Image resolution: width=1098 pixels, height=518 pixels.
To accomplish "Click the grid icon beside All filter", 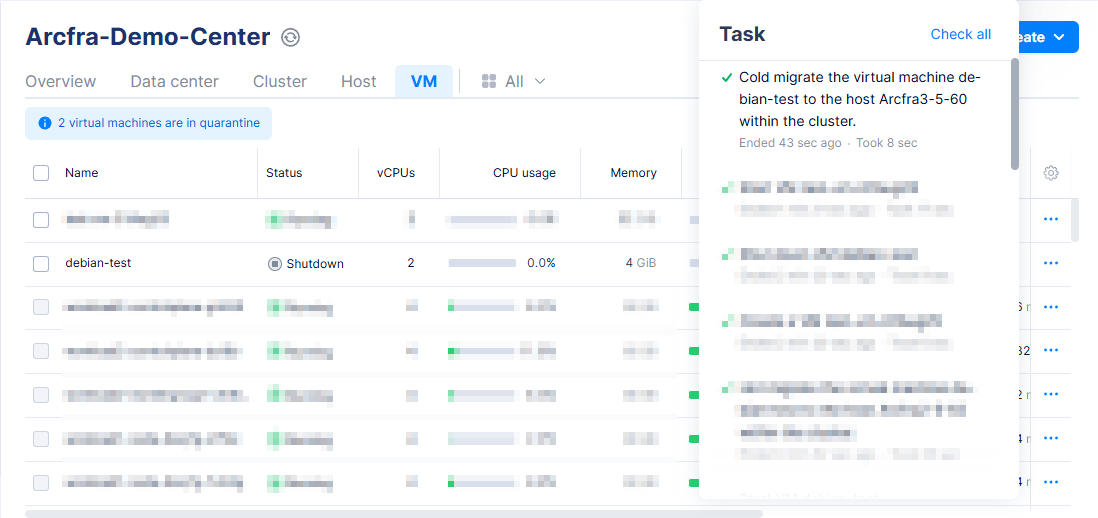I will click(489, 81).
